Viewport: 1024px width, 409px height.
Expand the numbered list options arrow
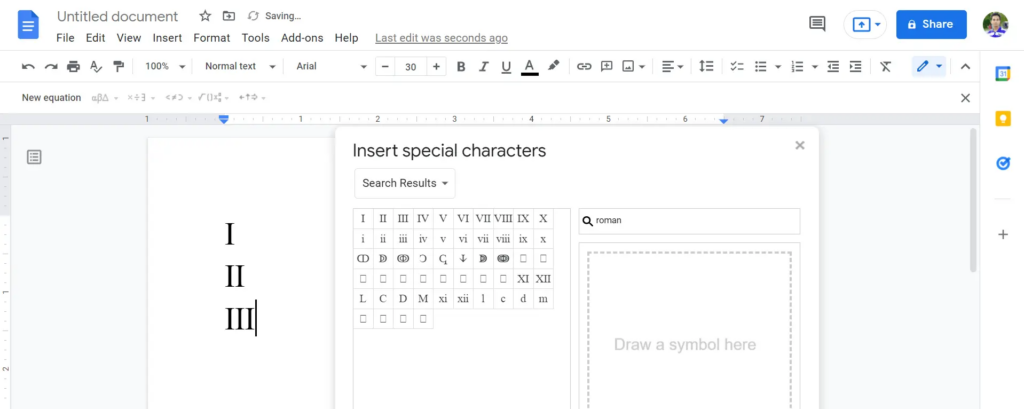point(814,66)
